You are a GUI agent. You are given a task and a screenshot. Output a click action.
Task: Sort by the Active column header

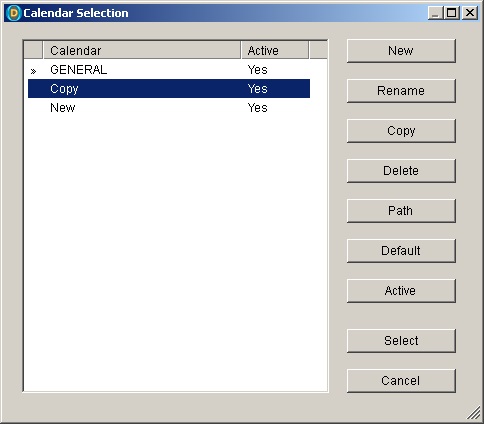click(x=275, y=50)
